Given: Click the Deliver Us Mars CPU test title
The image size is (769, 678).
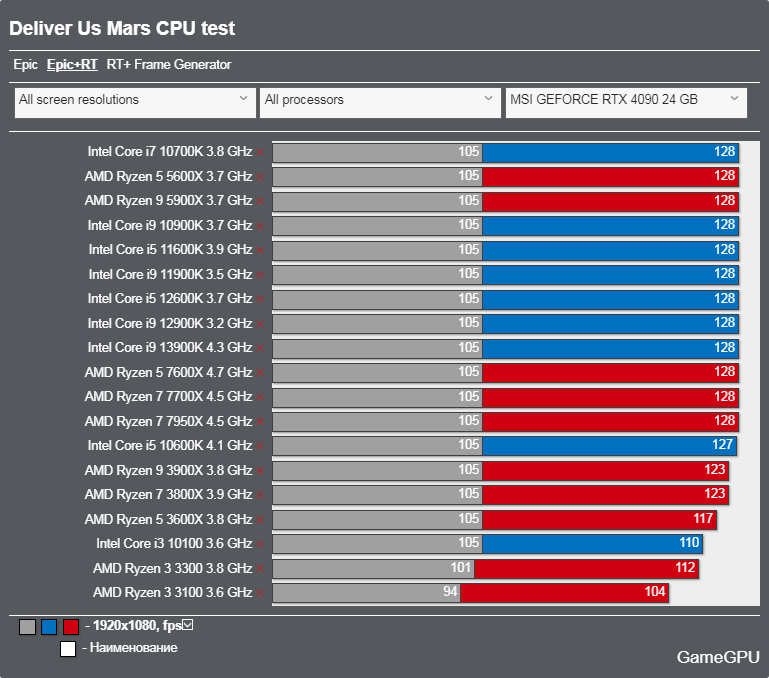Looking at the screenshot, I should (122, 28).
